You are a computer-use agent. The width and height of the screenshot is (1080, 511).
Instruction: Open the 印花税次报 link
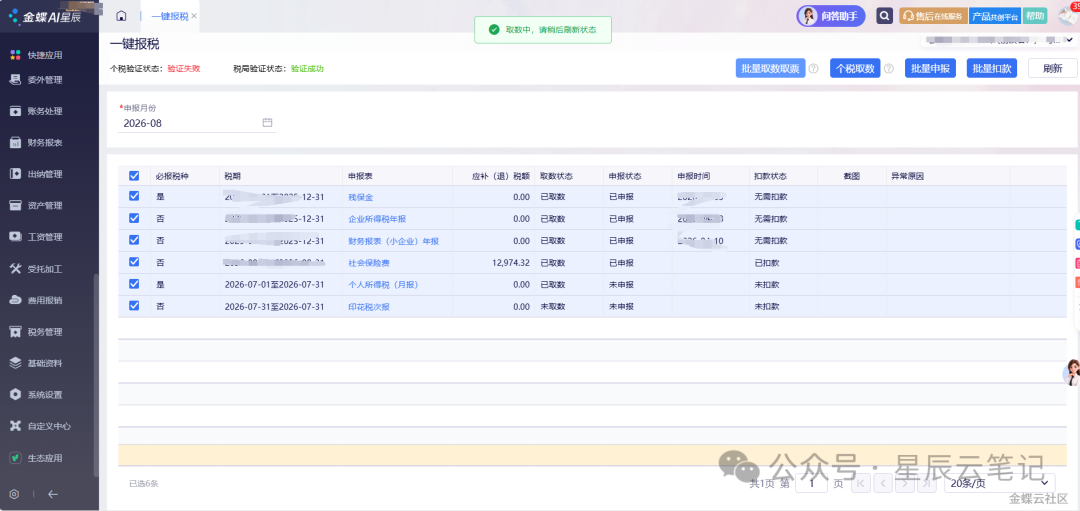click(x=368, y=307)
